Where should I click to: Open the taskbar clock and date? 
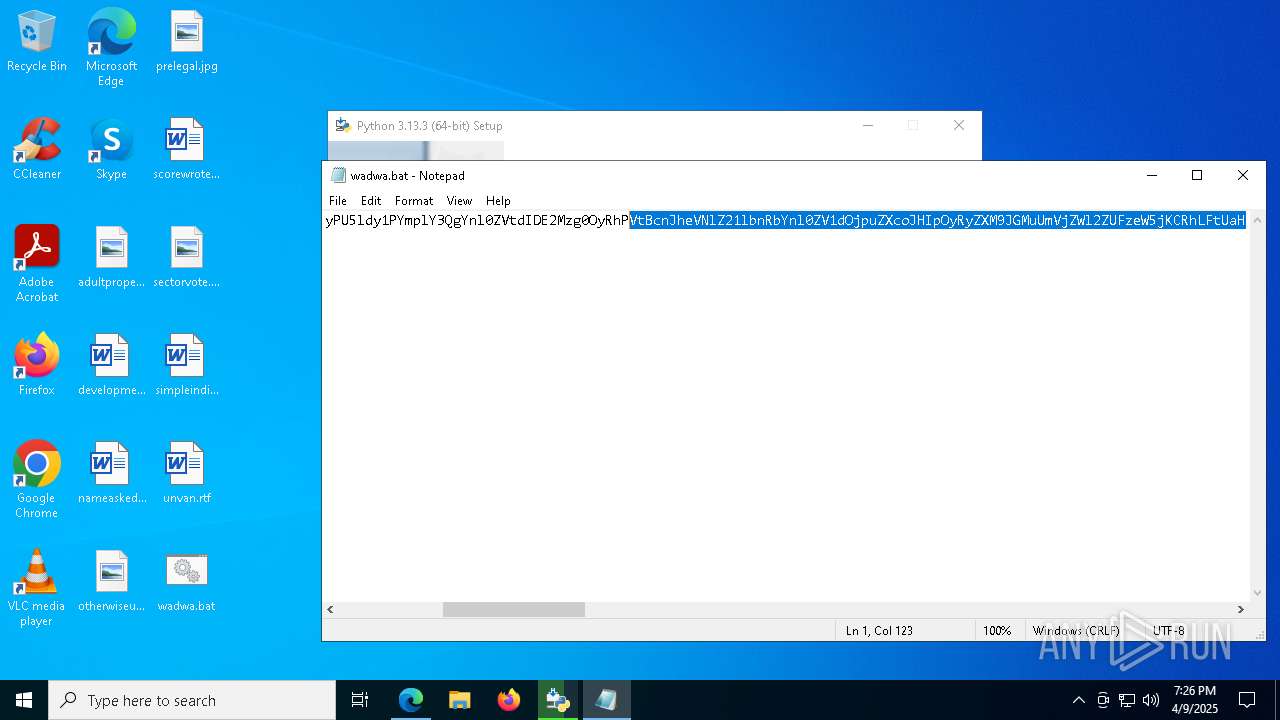point(1195,700)
